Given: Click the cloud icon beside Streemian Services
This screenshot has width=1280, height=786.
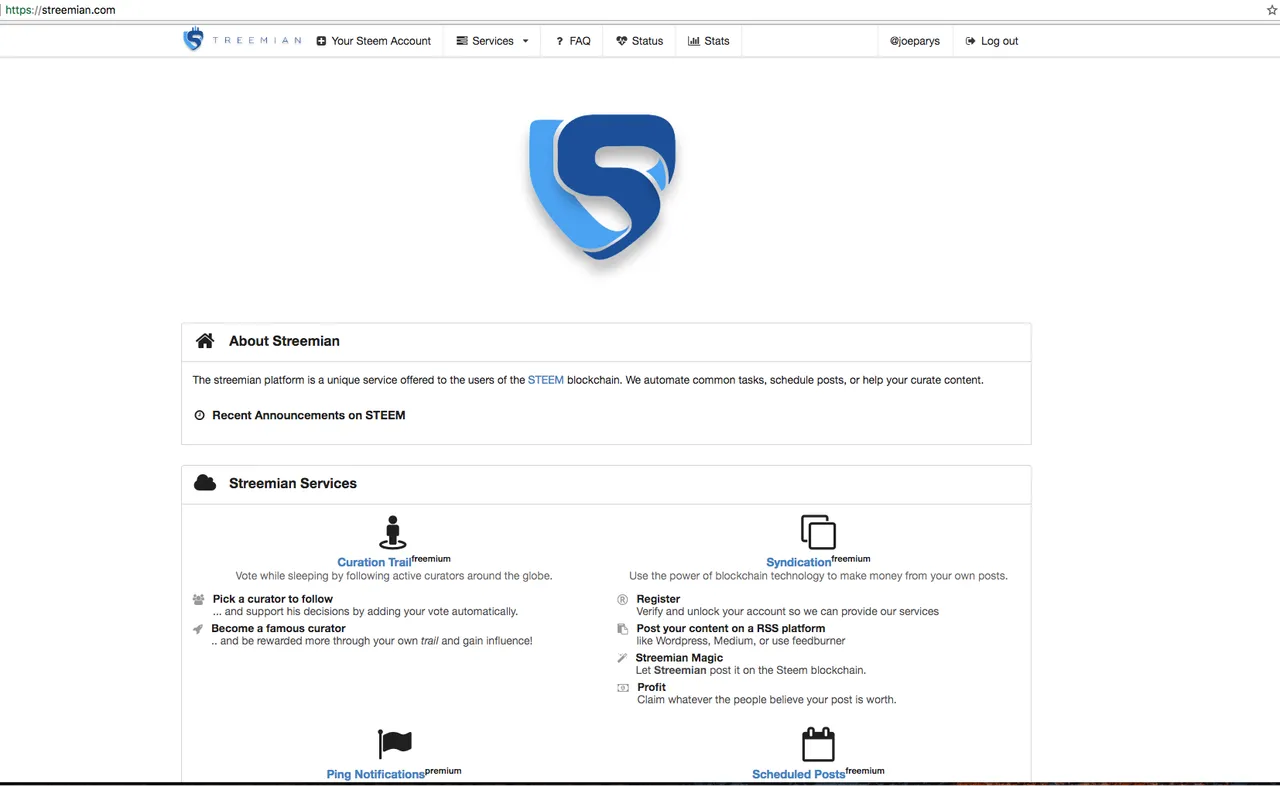Looking at the screenshot, I should click(x=205, y=483).
